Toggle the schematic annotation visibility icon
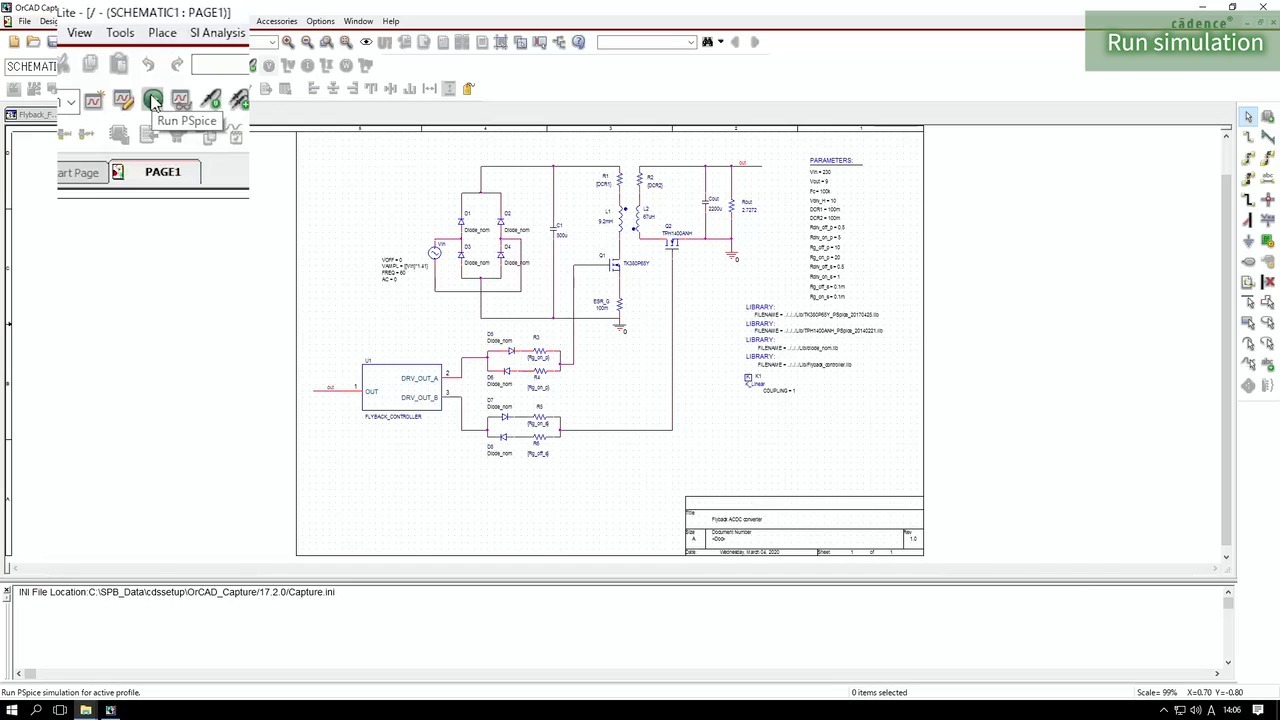Screen dimensions: 1280x720 point(364,42)
